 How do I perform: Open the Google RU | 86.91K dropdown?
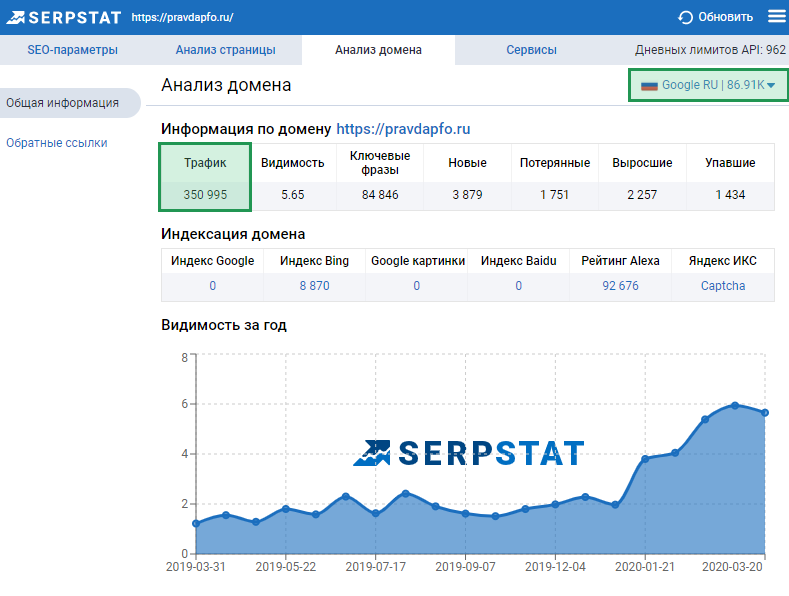click(x=708, y=85)
